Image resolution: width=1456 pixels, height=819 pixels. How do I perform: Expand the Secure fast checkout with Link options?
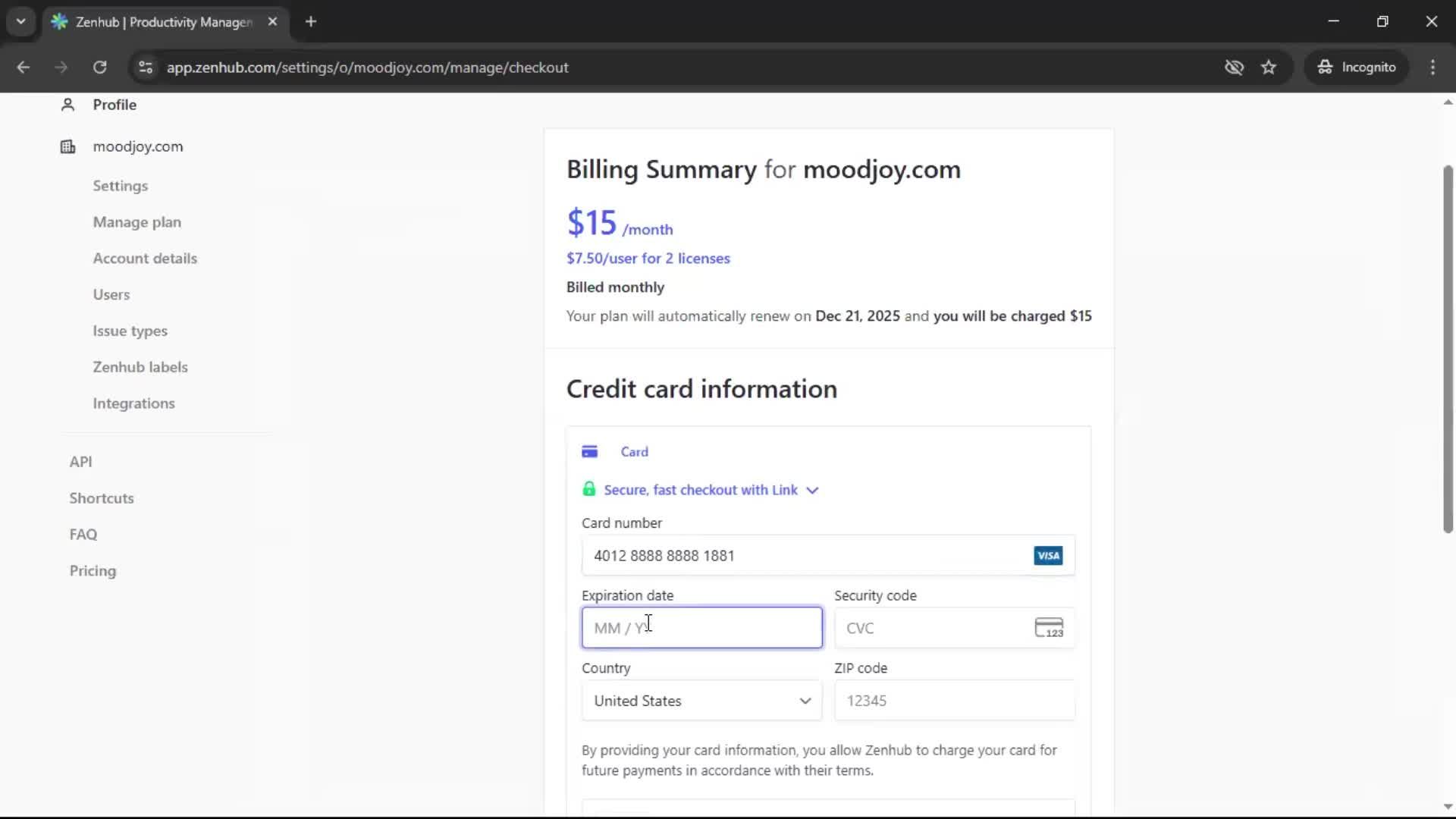[812, 490]
